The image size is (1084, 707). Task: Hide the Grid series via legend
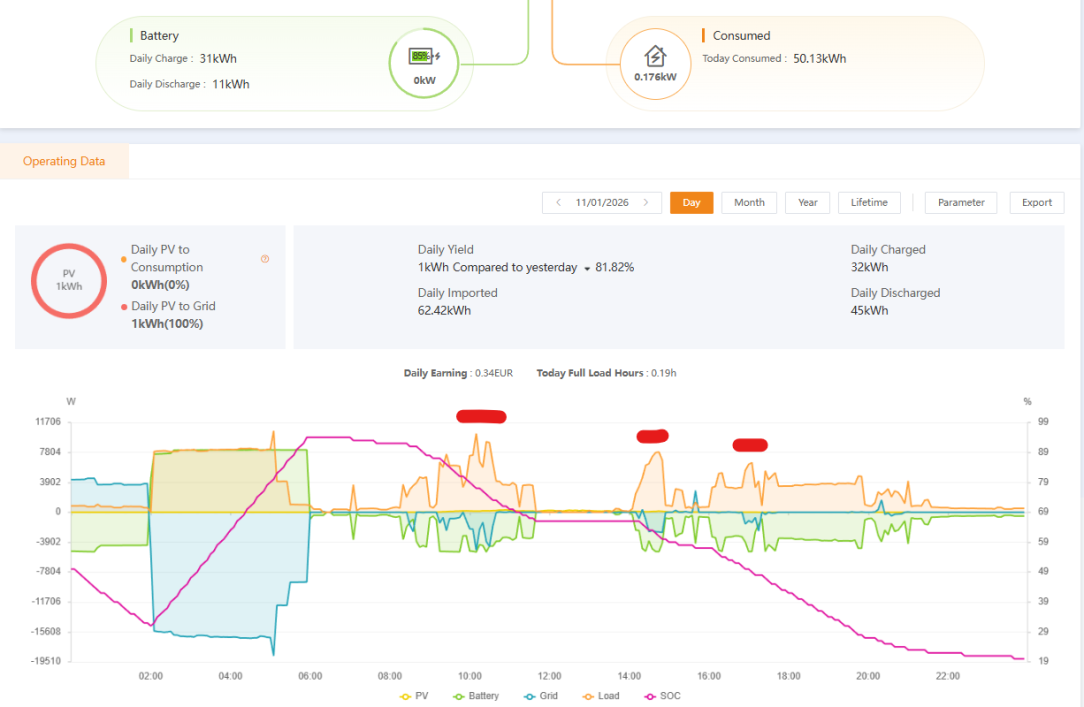pyautogui.click(x=541, y=696)
